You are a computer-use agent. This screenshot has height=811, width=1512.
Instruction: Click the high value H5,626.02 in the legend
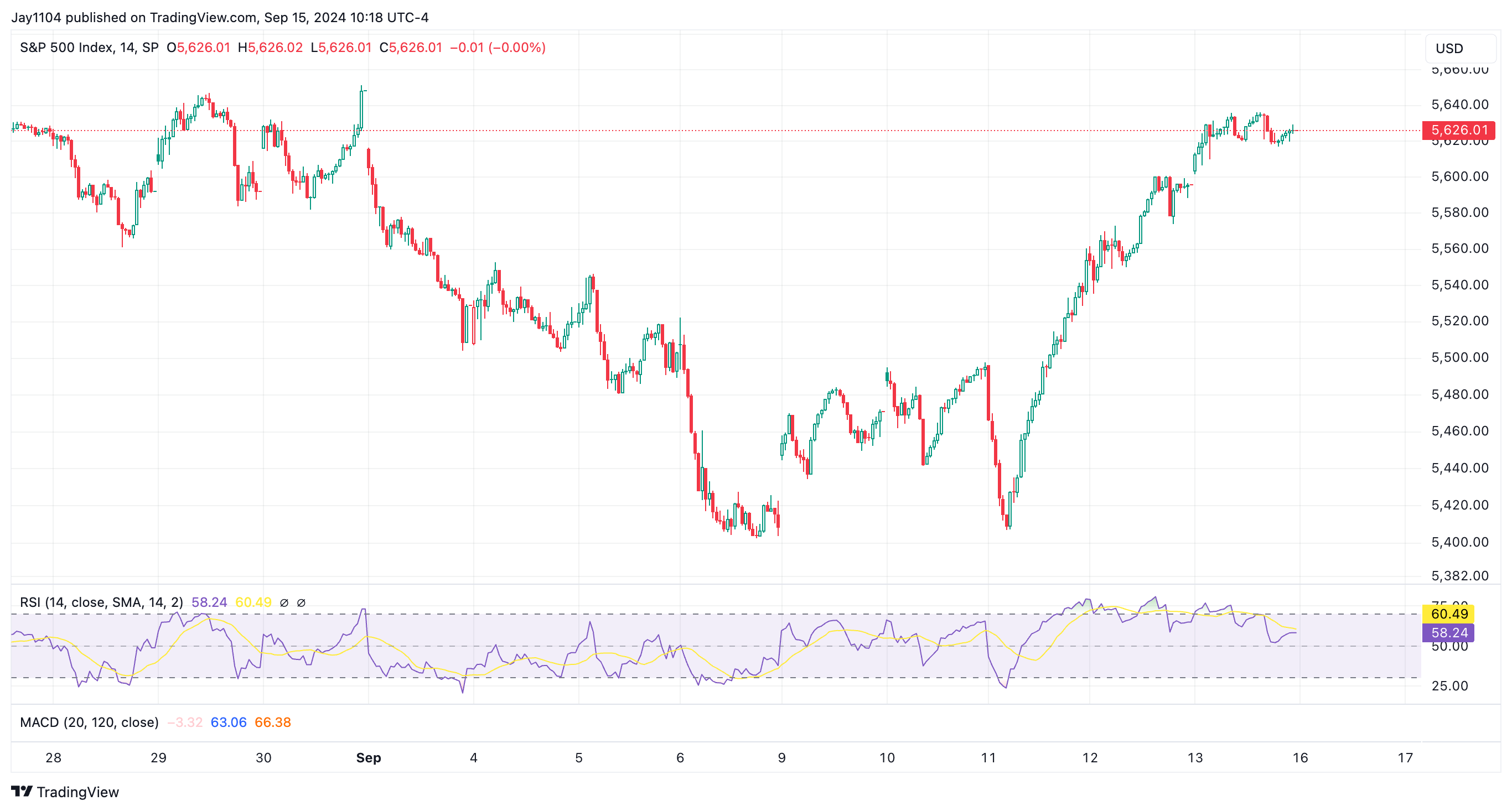pos(270,48)
